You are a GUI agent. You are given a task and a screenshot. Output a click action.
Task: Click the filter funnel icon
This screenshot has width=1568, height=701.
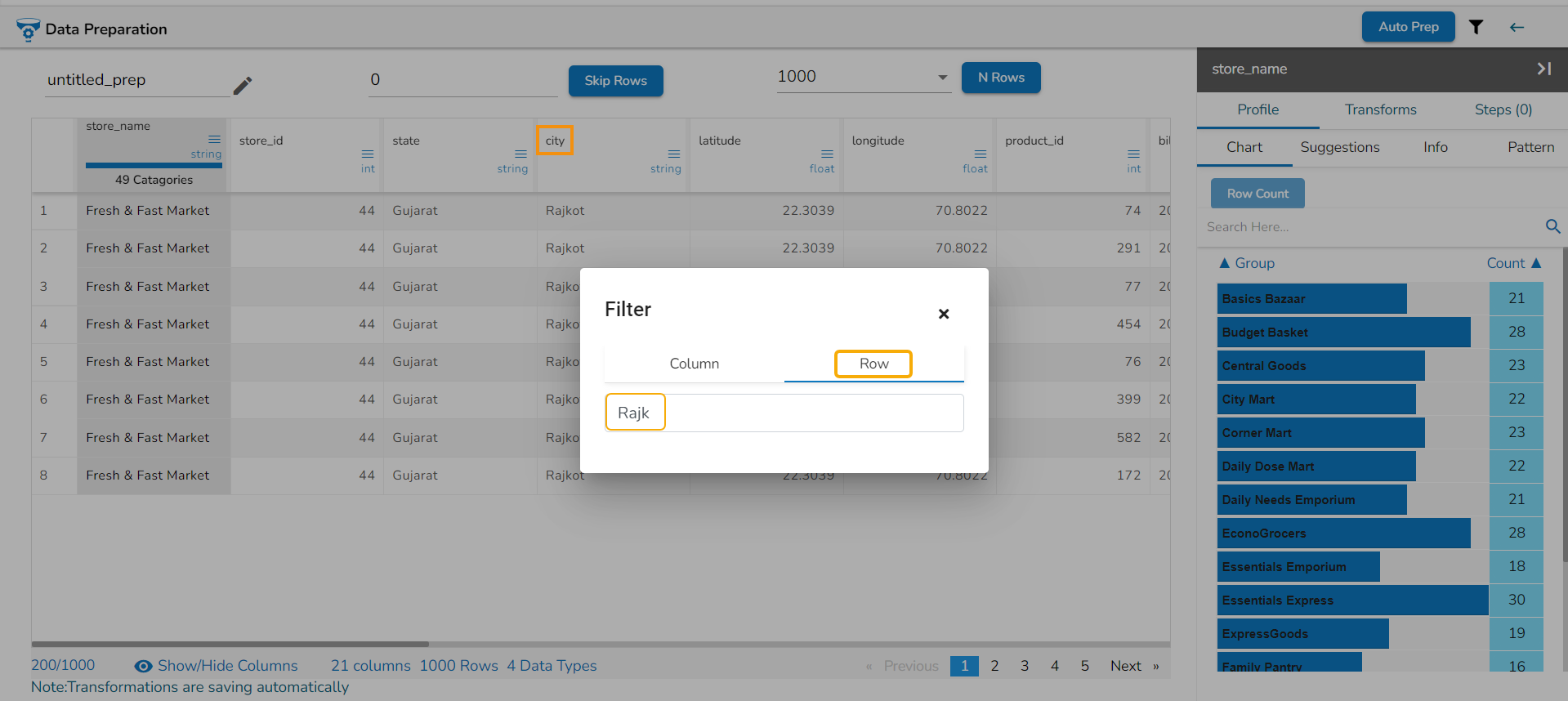pos(1476,27)
